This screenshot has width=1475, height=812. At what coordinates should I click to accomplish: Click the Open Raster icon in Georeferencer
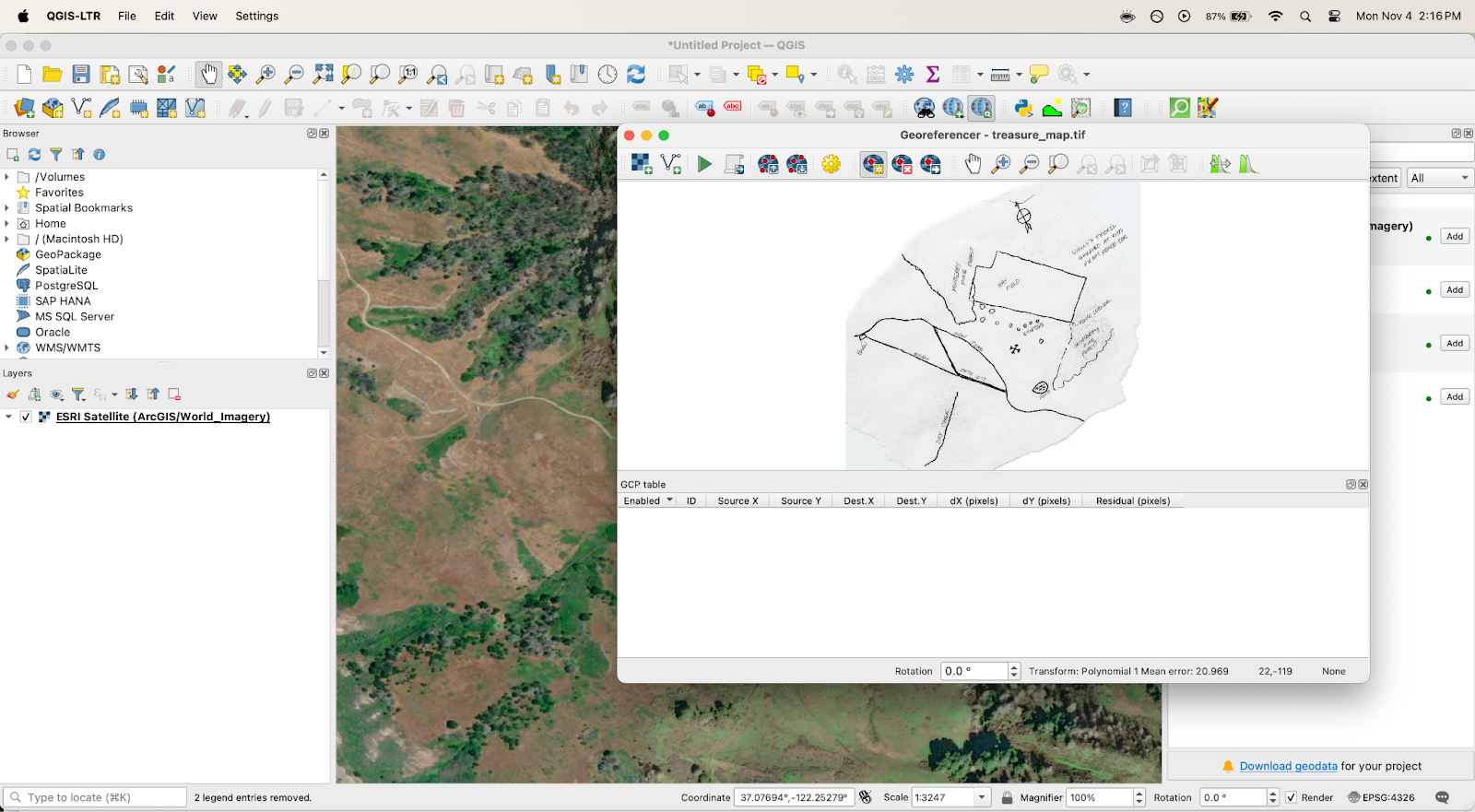(x=641, y=164)
